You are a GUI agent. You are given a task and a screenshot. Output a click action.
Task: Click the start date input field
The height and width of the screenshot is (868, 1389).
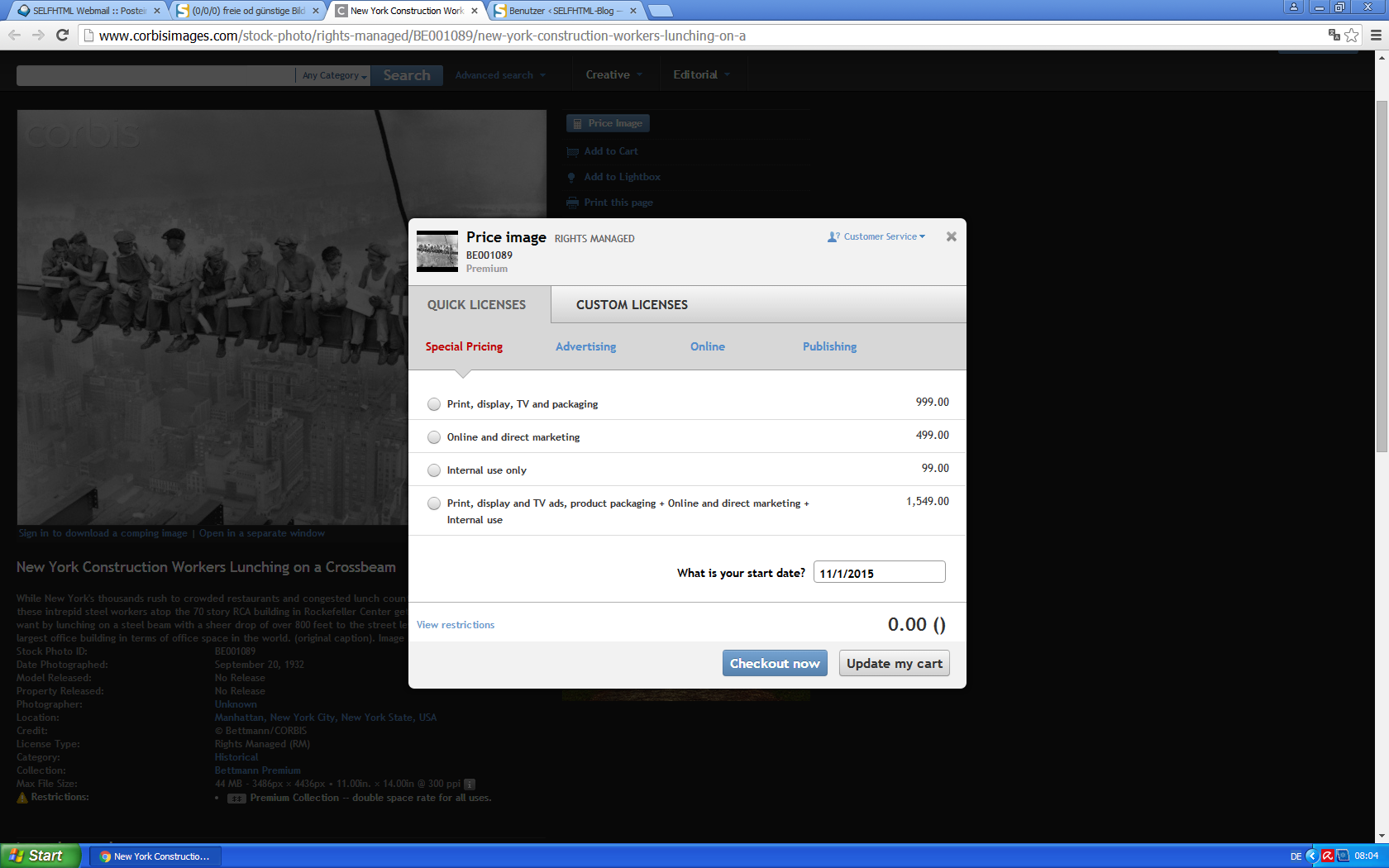(880, 572)
